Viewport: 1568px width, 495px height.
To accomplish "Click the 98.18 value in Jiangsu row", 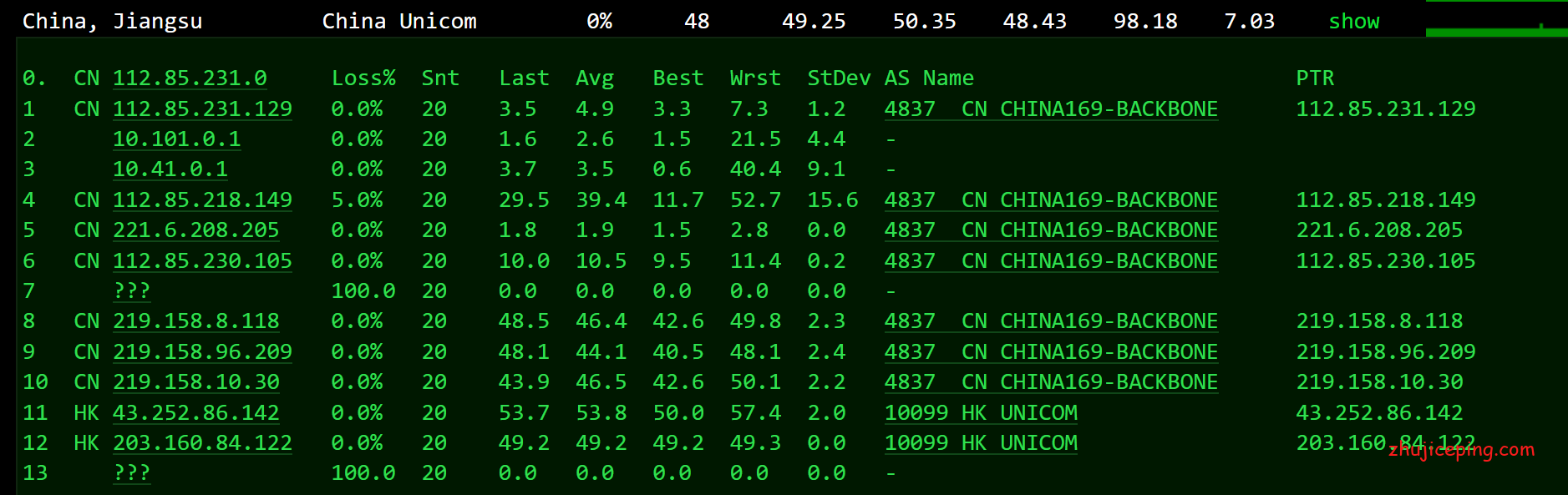I will pyautogui.click(x=1145, y=21).
